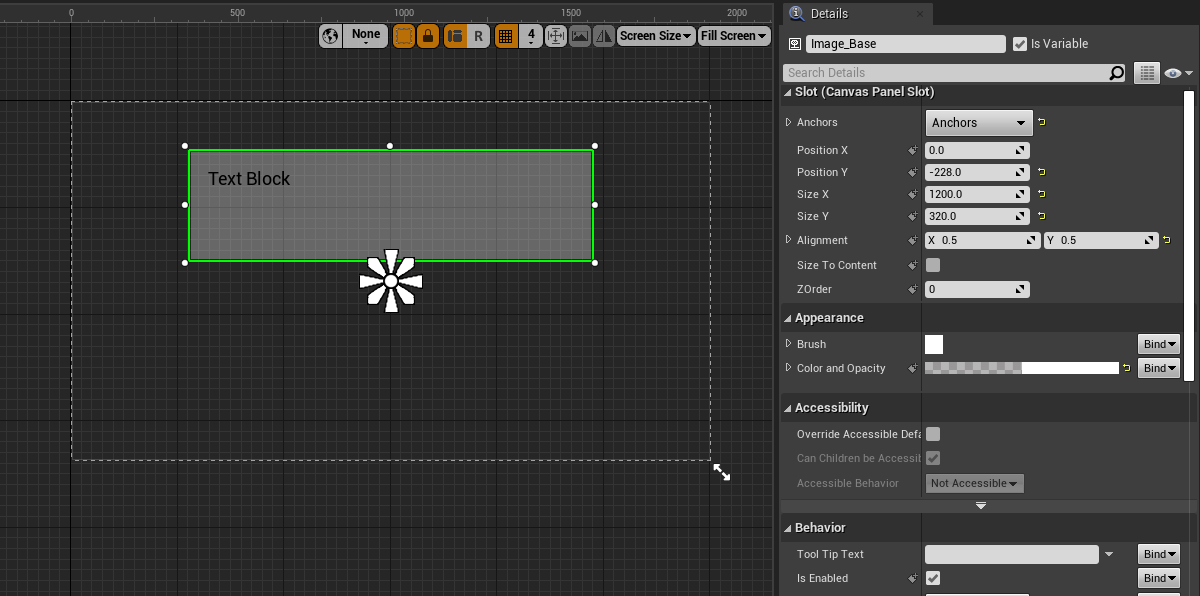This screenshot has height=596, width=1200.
Task: Toggle the Is Enabled checkbox
Action: coord(933,578)
